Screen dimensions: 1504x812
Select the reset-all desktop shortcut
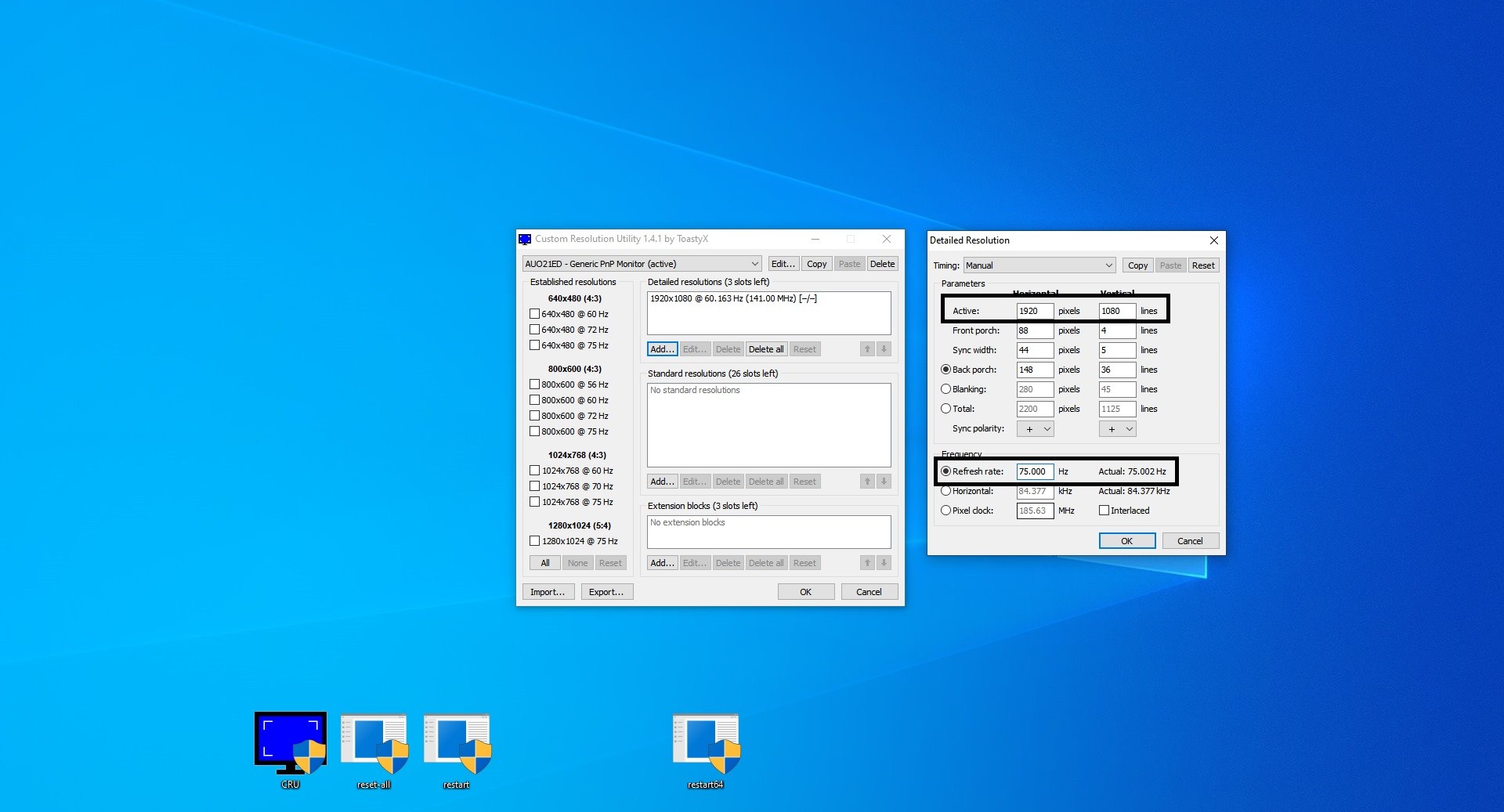(374, 744)
